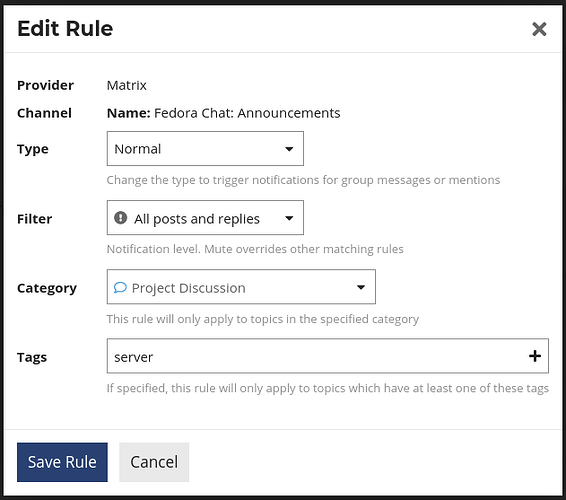Click the speech bubble icon for Project Discussion
566x500 pixels.
click(x=120, y=287)
